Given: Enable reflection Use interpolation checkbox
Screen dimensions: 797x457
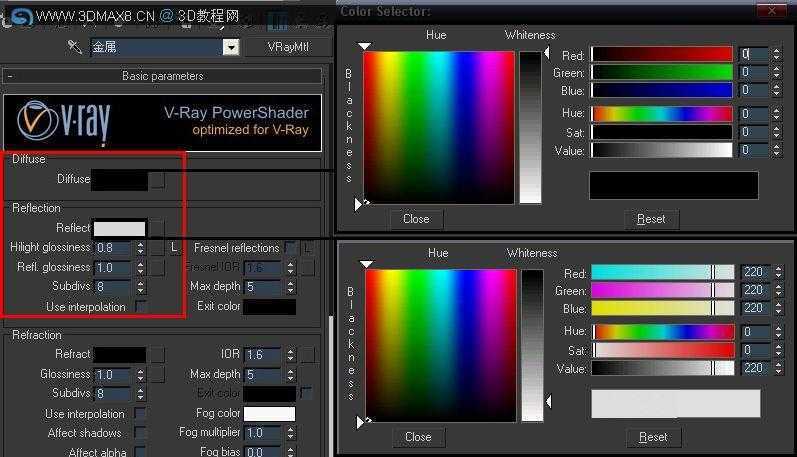Looking at the screenshot, I should [x=141, y=307].
